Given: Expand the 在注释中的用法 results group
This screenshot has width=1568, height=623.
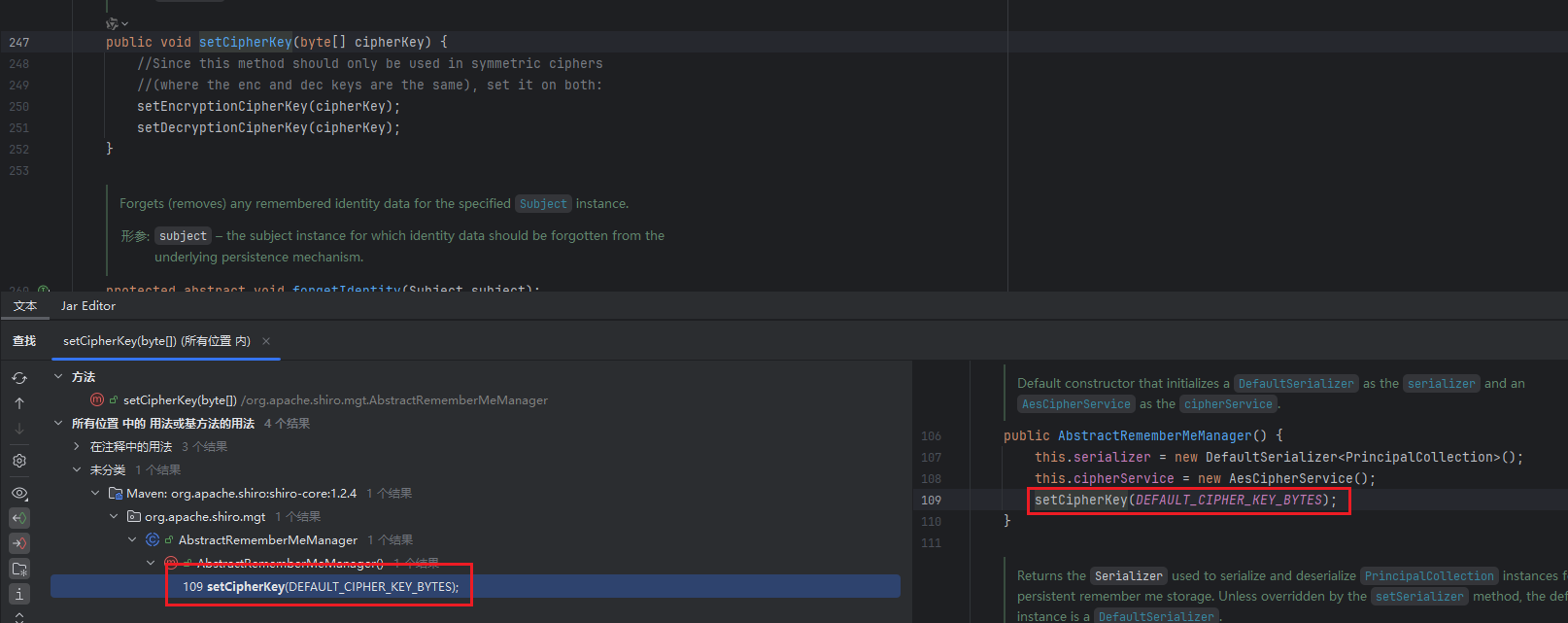Looking at the screenshot, I should point(77,447).
